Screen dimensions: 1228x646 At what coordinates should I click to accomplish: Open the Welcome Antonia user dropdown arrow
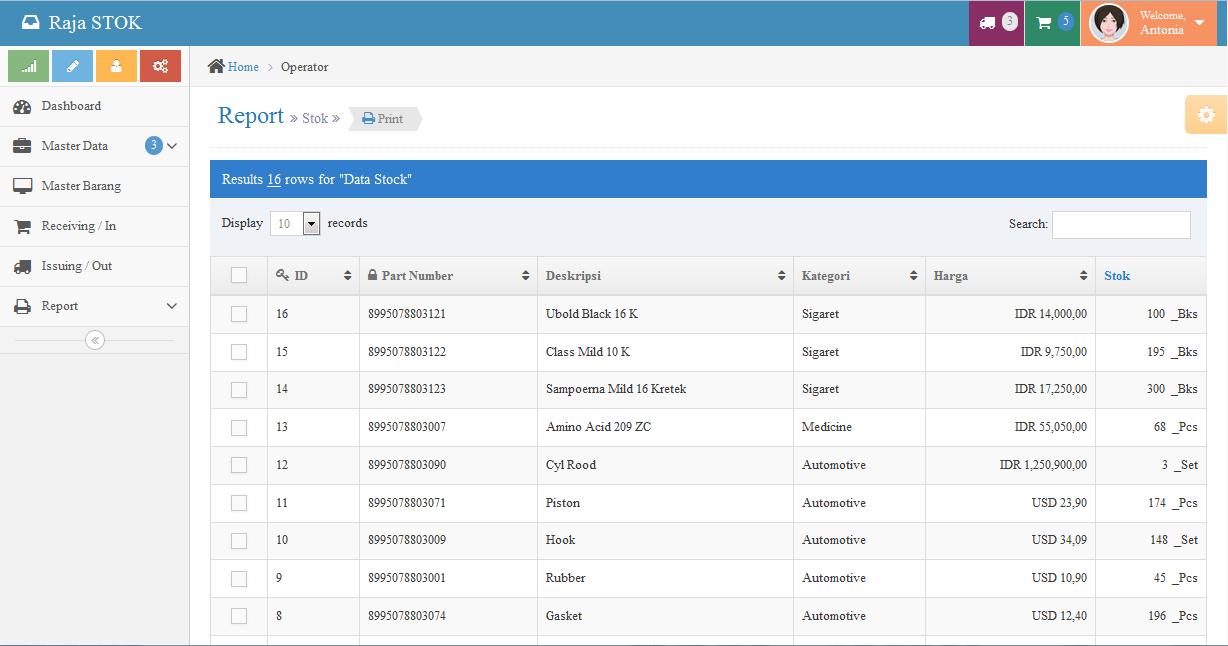(1199, 23)
